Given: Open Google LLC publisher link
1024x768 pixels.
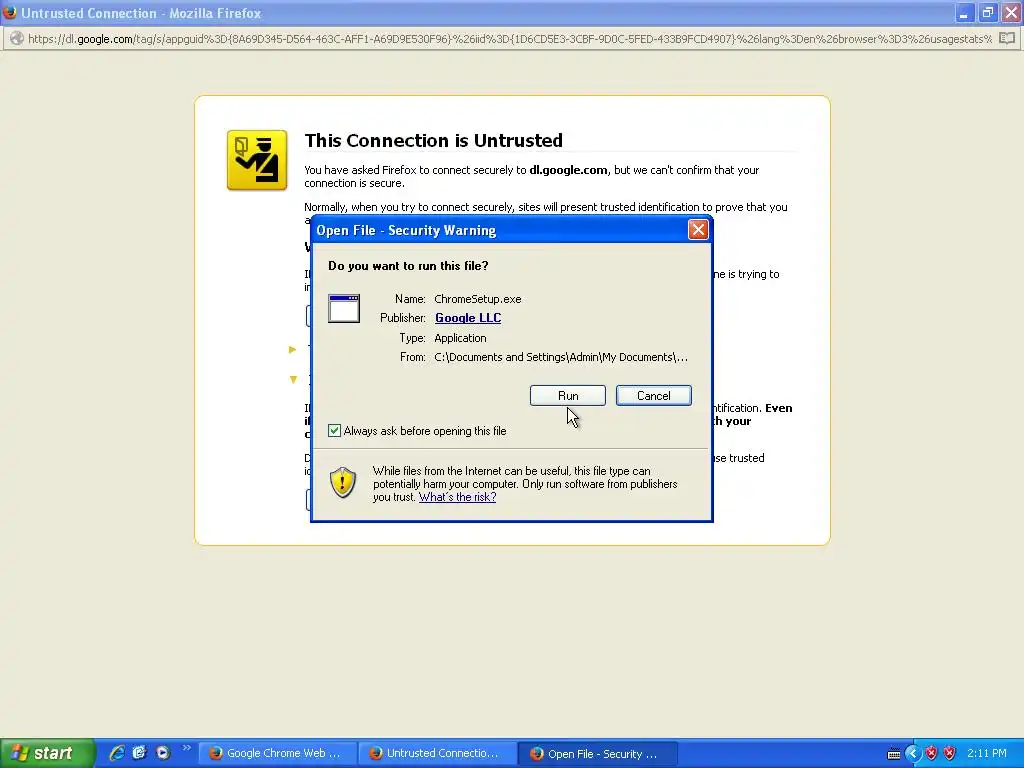Looking at the screenshot, I should click(468, 318).
